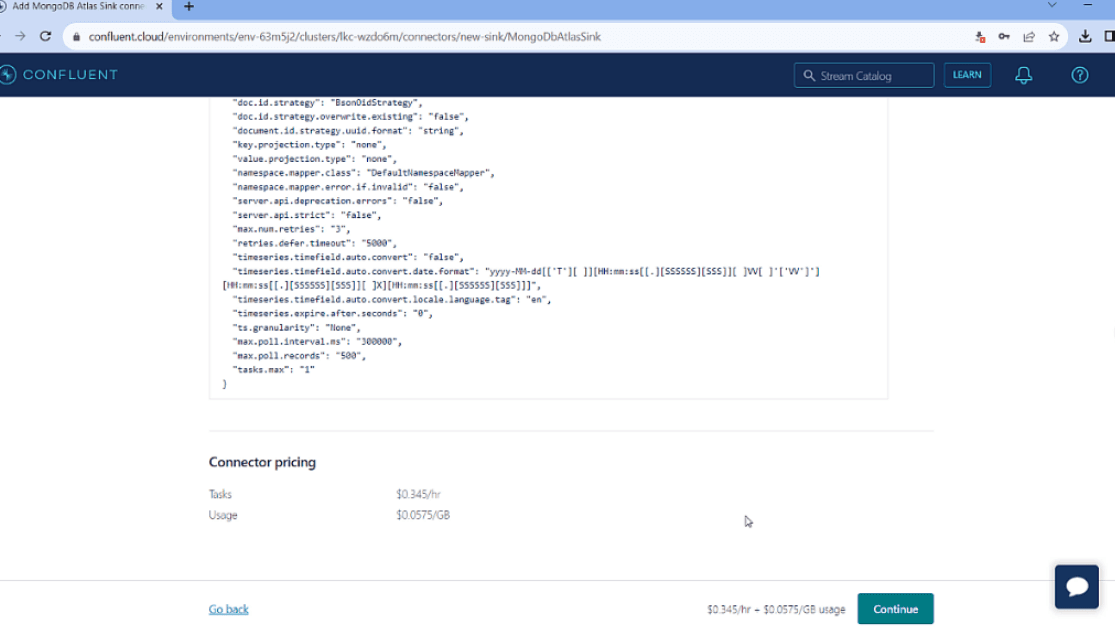Open browser Downloads icon
This screenshot has width=1115, height=634.
coord(1086,36)
